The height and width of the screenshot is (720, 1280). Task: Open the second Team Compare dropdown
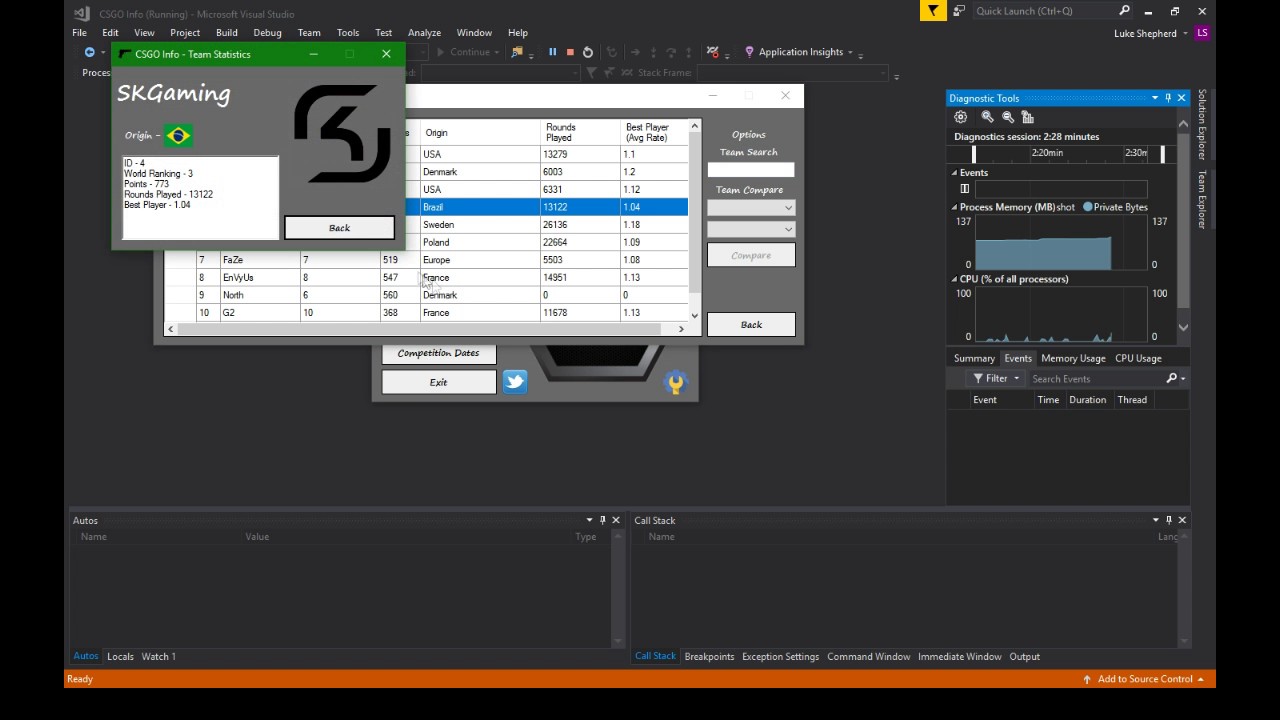tap(751, 229)
